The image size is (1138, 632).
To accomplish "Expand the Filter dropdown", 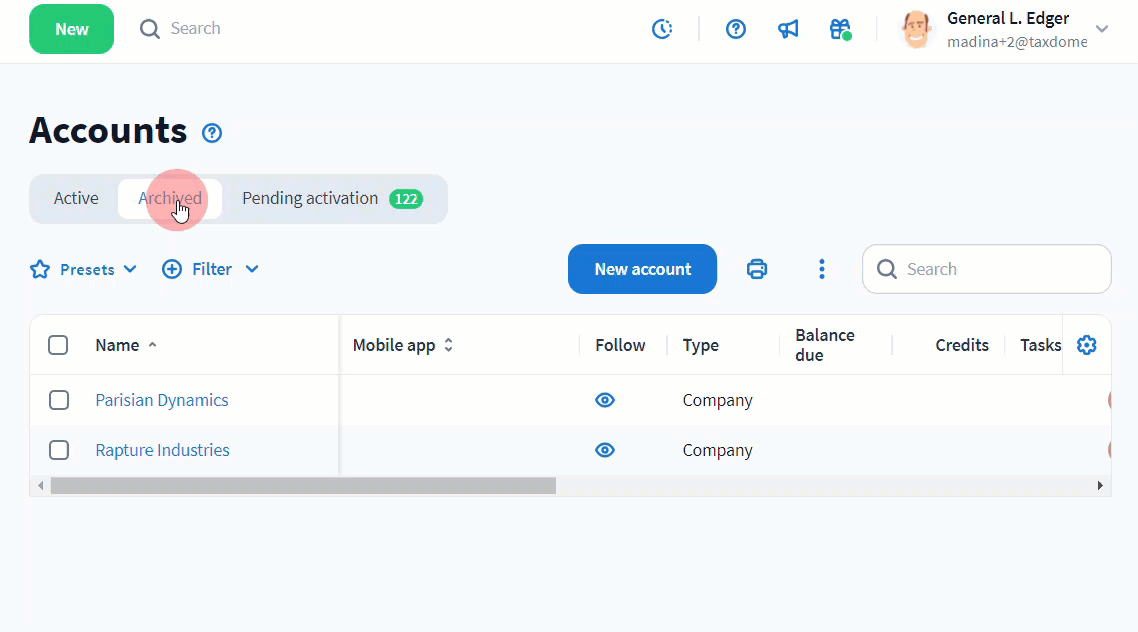I will click(210, 269).
